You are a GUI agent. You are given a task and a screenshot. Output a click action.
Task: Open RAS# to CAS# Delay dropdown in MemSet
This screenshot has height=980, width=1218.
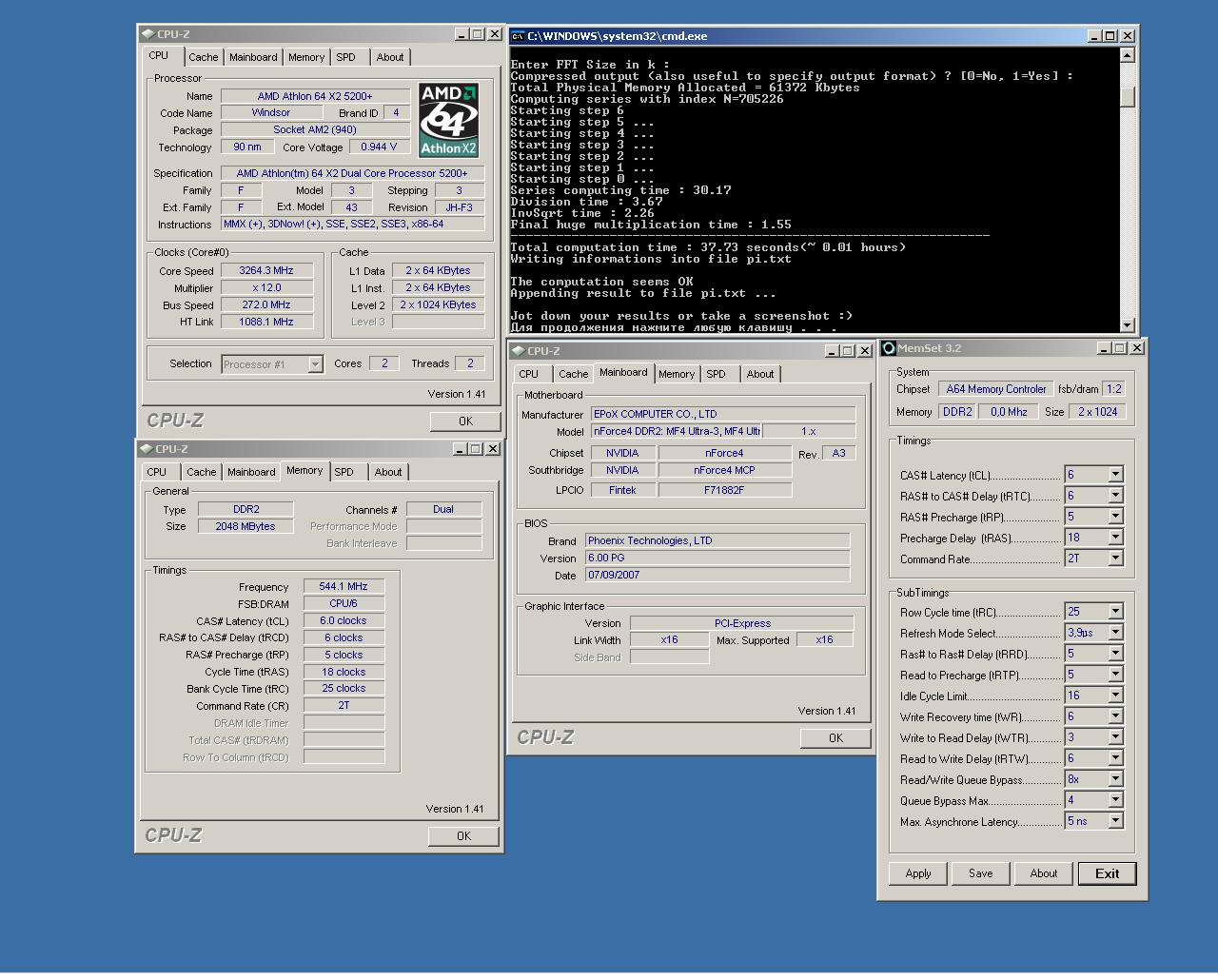(1115, 495)
